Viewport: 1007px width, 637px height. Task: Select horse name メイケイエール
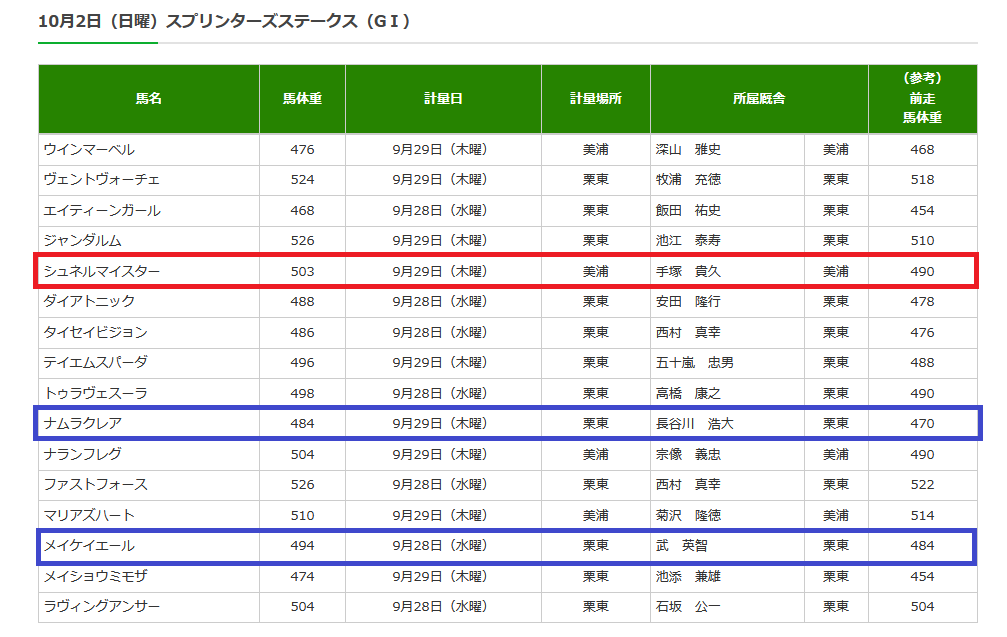pos(89,546)
